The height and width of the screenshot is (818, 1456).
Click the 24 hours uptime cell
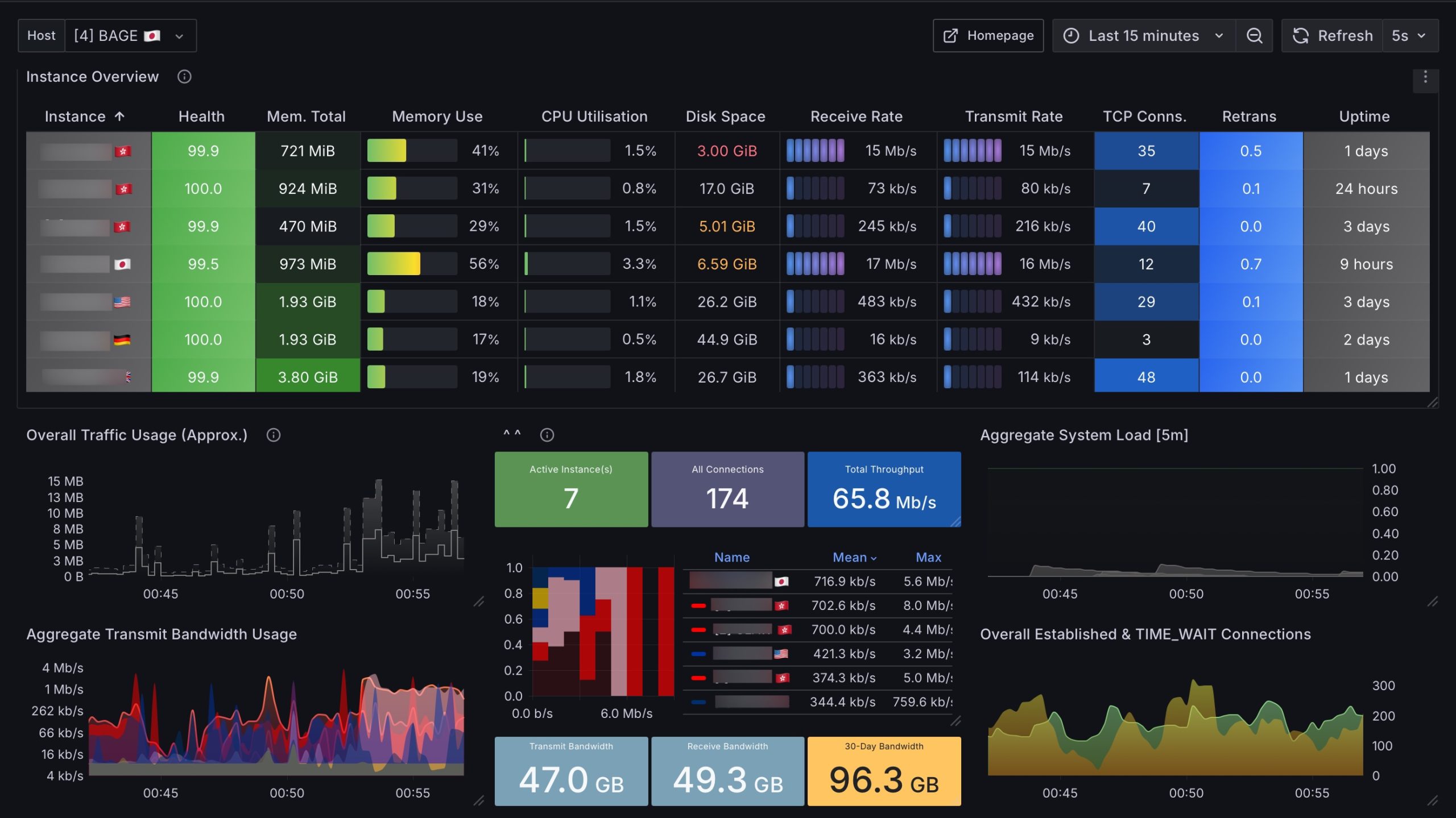pyautogui.click(x=1366, y=189)
